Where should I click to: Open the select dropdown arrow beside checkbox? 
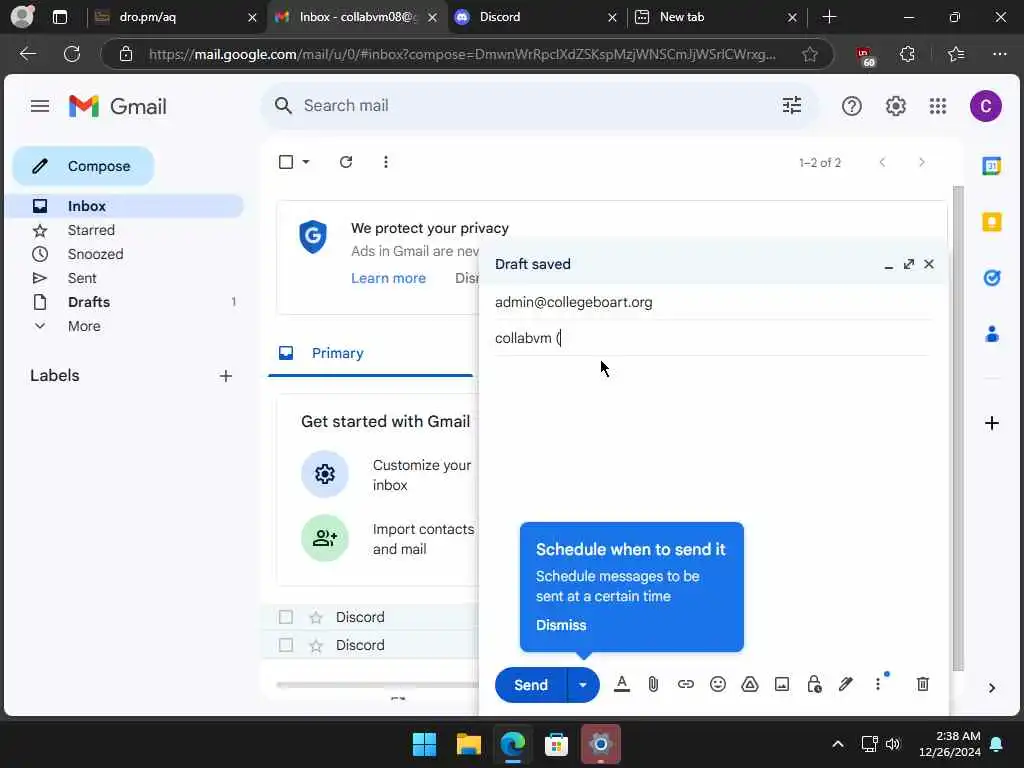point(306,162)
